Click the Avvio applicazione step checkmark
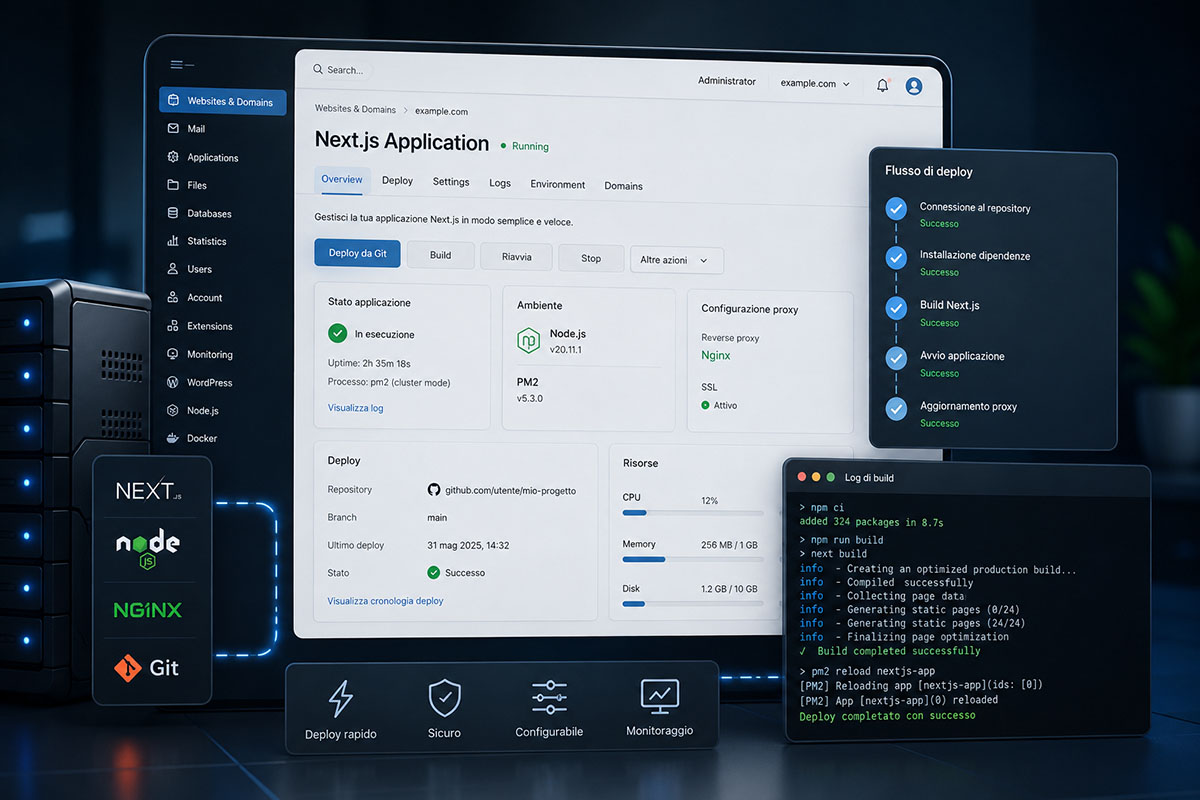Screen dimensions: 1200x800 pos(896,358)
